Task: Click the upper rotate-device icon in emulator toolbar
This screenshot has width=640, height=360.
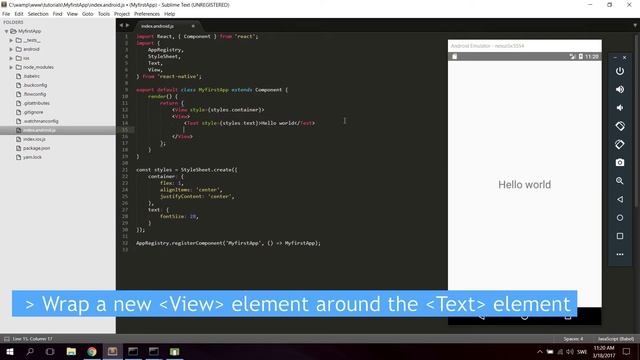Action: 620,126
